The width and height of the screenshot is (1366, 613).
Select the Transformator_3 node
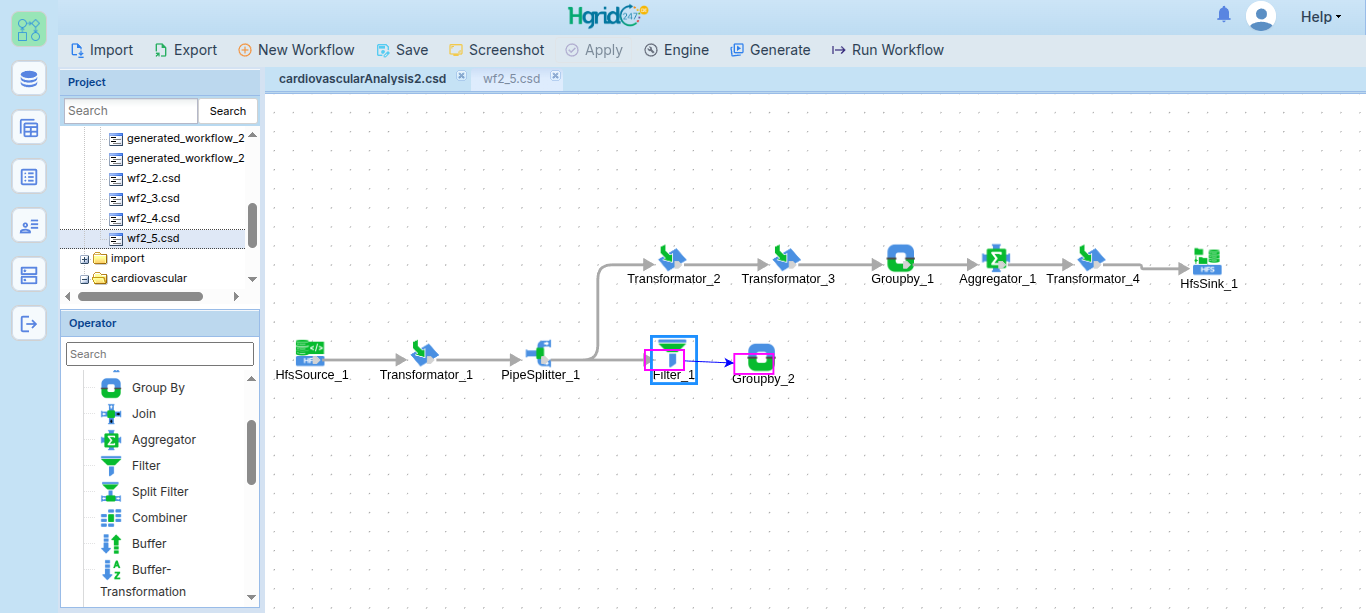pyautogui.click(x=787, y=257)
